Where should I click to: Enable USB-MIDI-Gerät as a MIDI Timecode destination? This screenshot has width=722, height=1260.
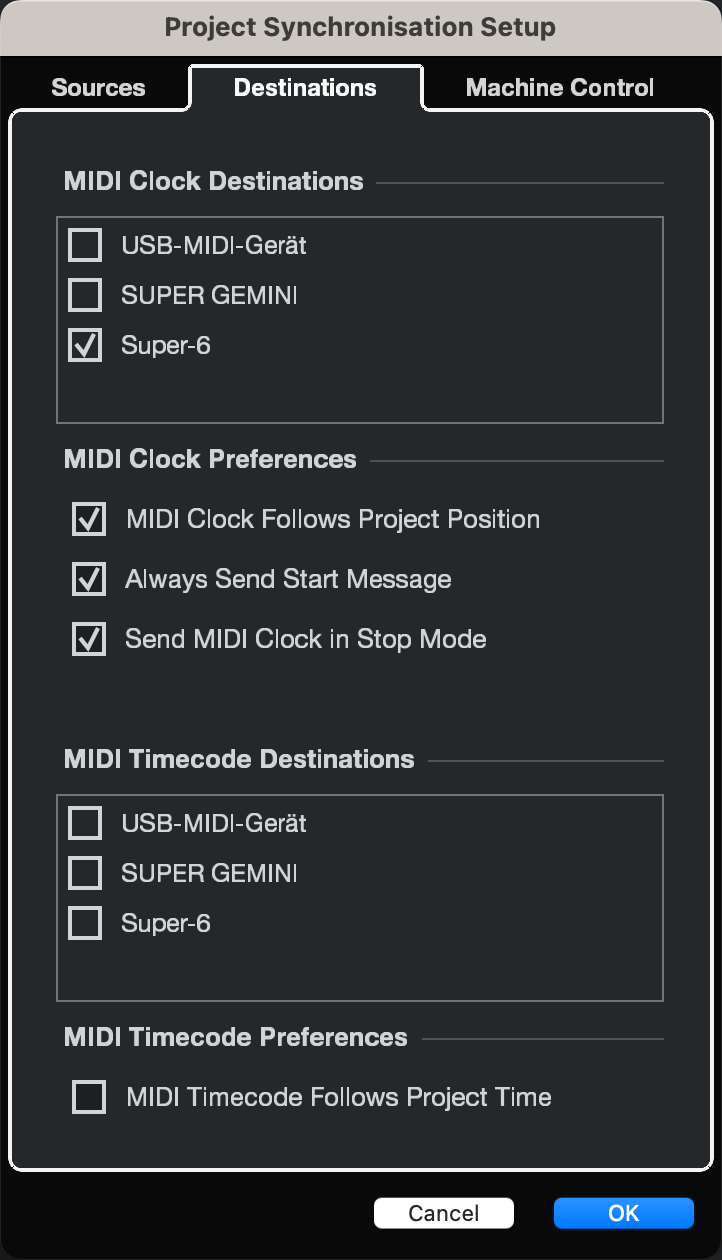[x=85, y=822]
